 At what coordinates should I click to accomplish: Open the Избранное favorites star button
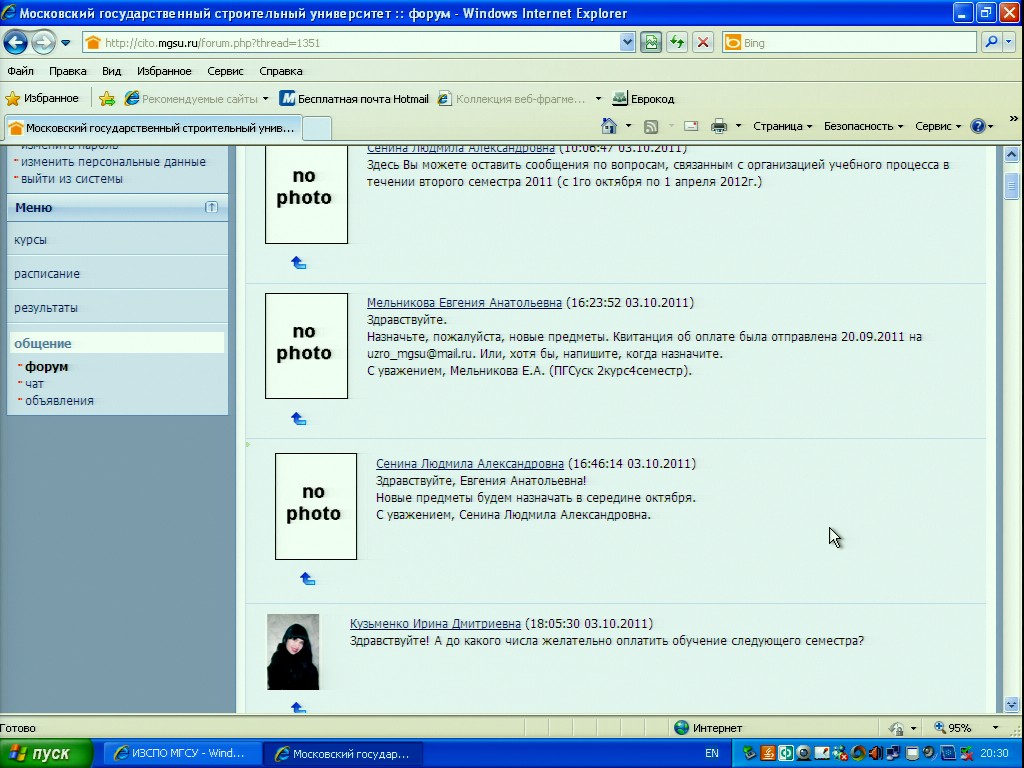point(42,99)
